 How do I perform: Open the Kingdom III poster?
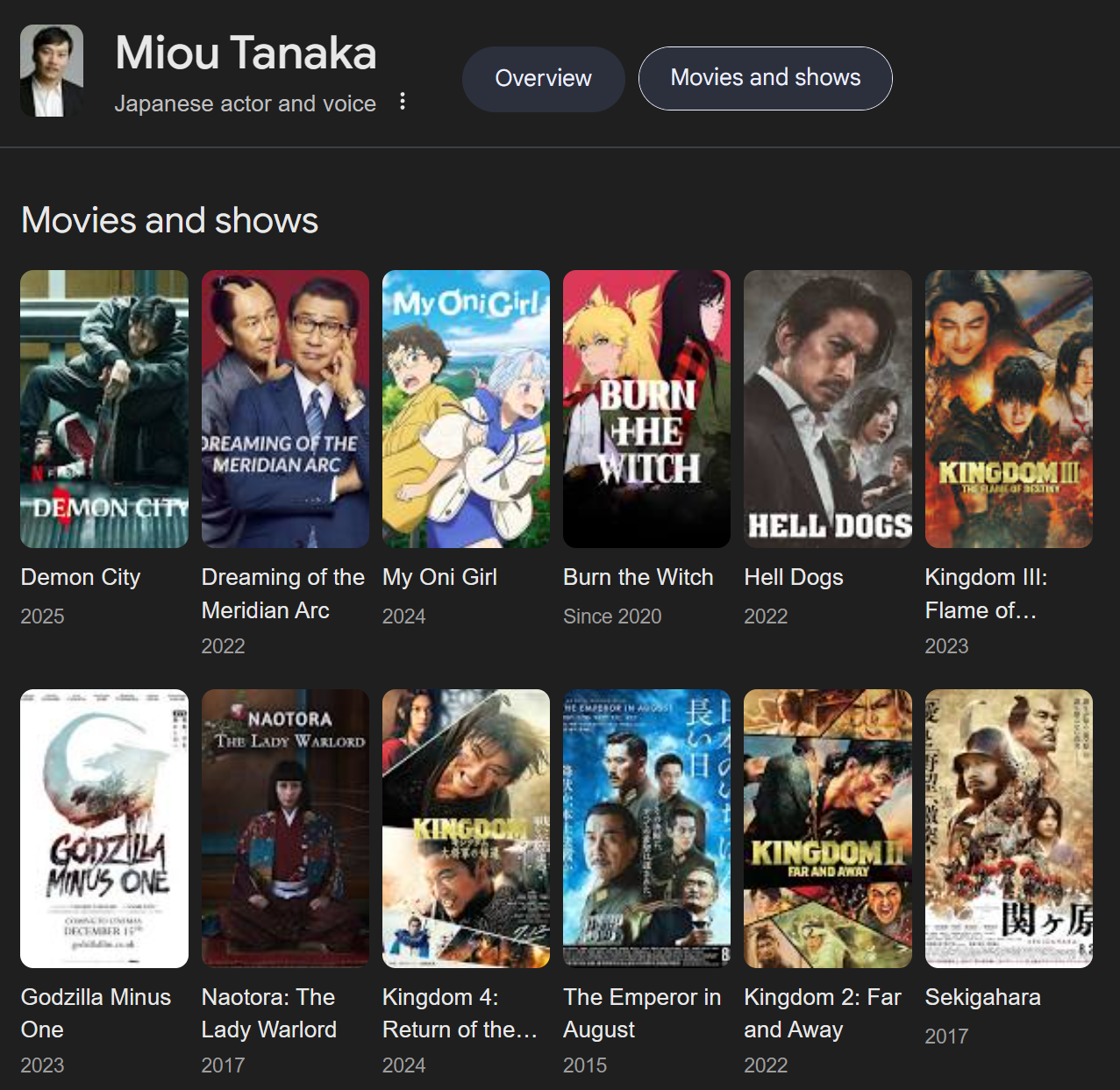pos(1009,409)
